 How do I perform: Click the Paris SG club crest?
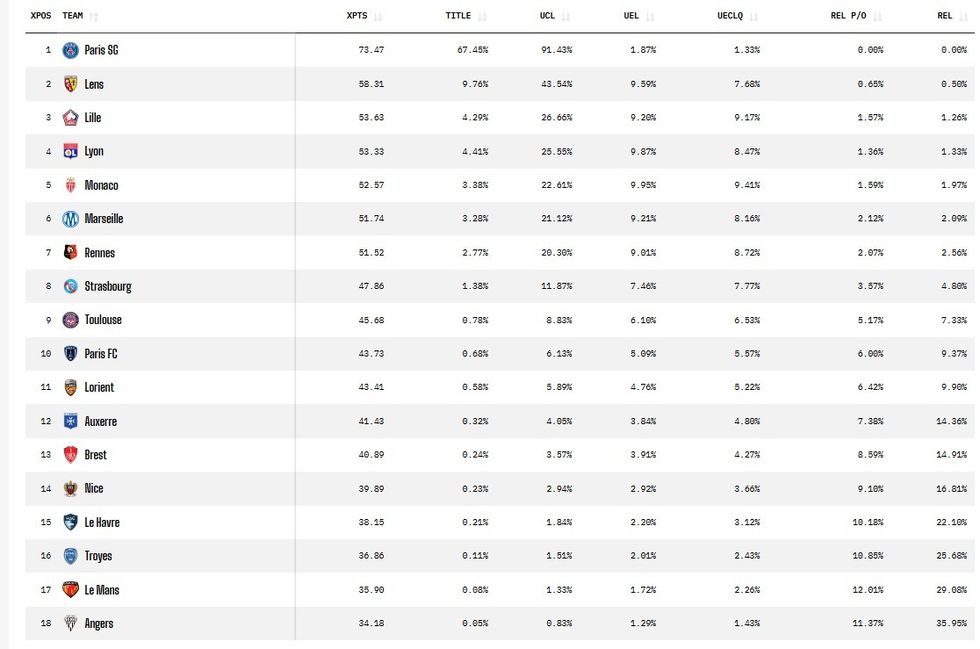click(71, 50)
